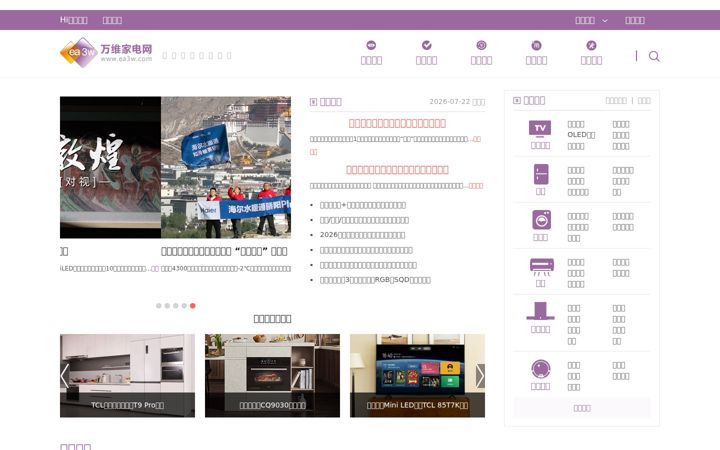Select the active red fifth carousel dot
Viewport: 720px width, 450px height.
pyautogui.click(x=193, y=306)
